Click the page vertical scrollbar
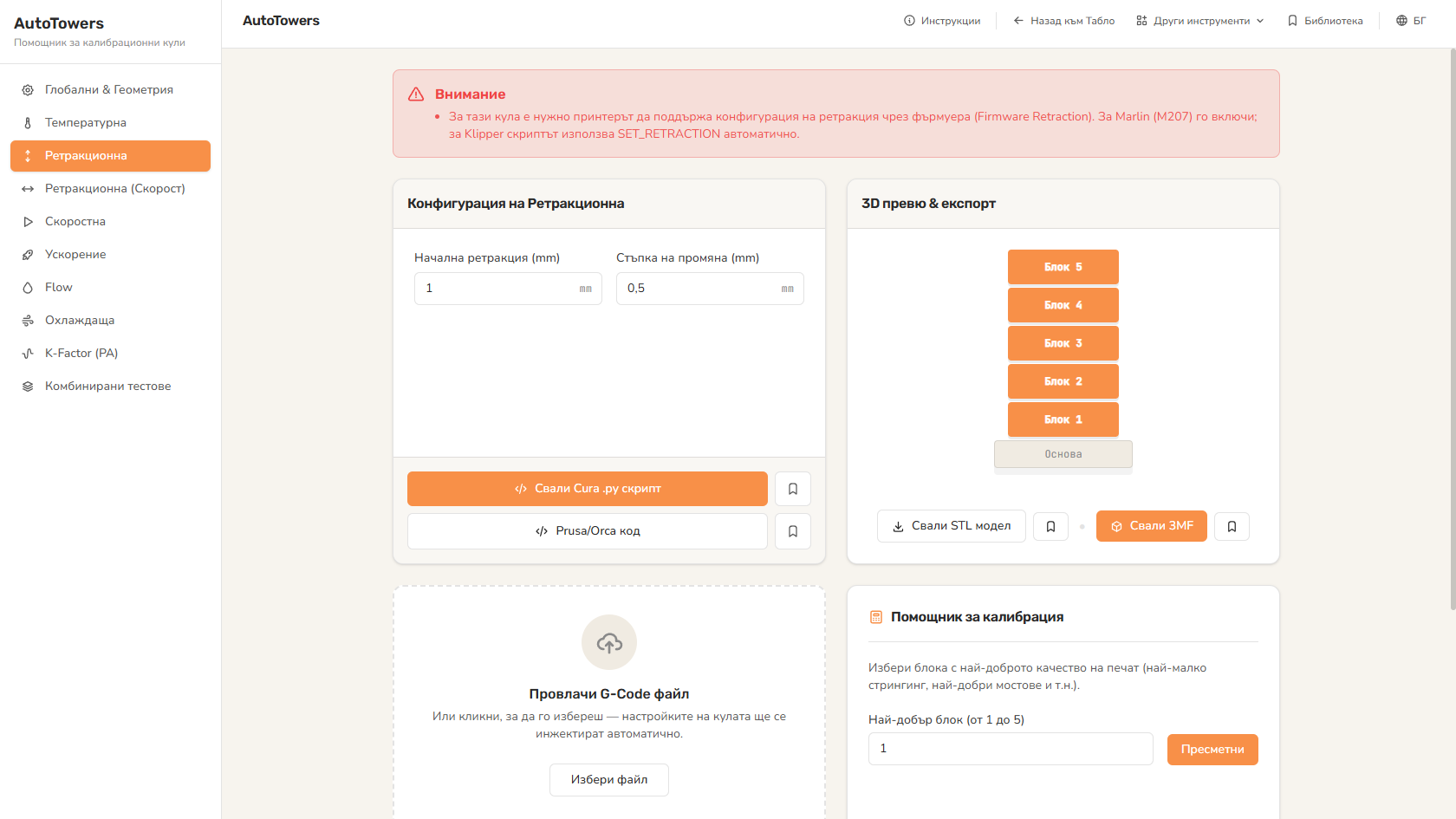This screenshot has width=1456, height=819. pyautogui.click(x=1453, y=329)
